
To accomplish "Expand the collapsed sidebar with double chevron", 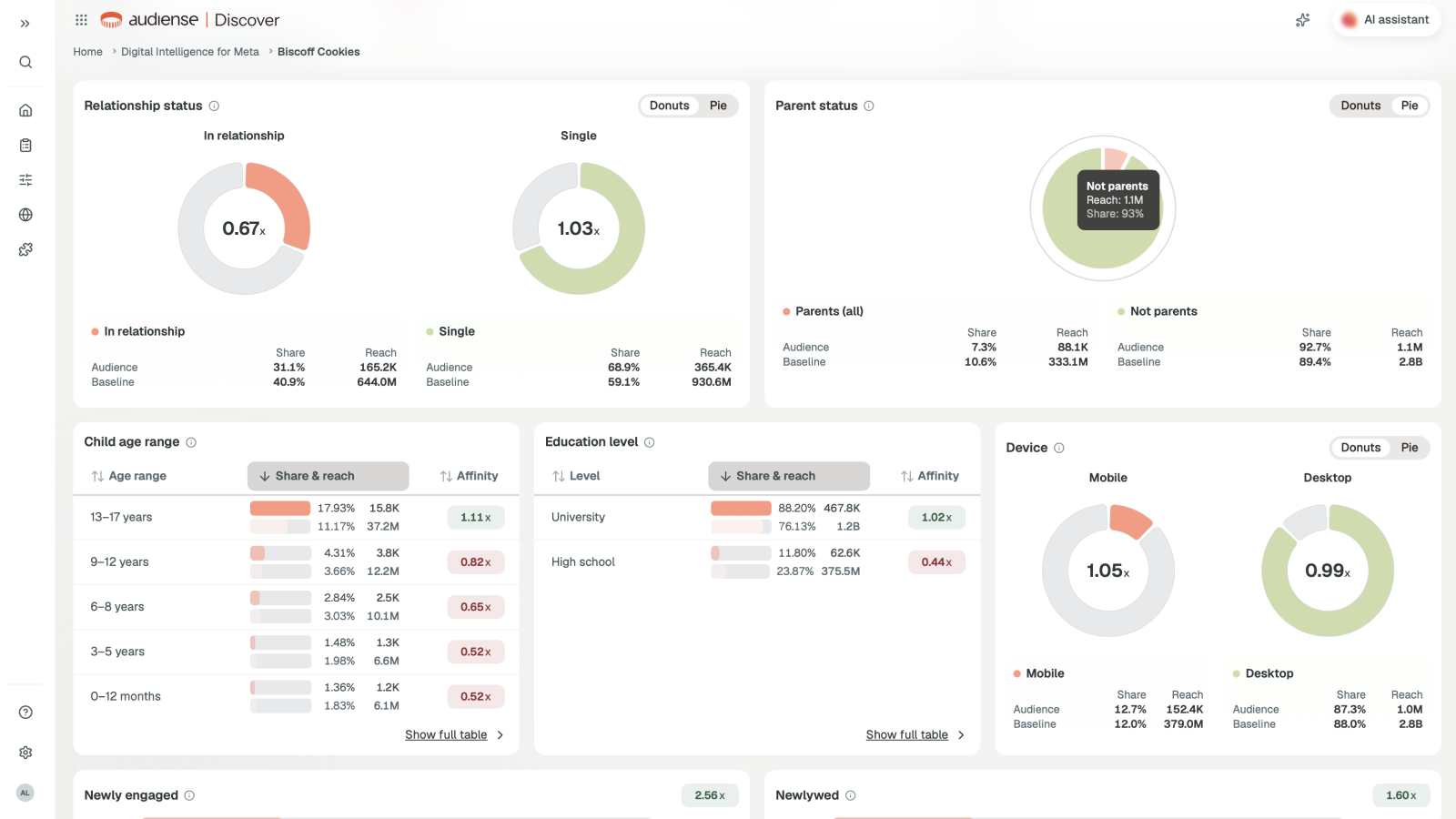I will tap(25, 24).
